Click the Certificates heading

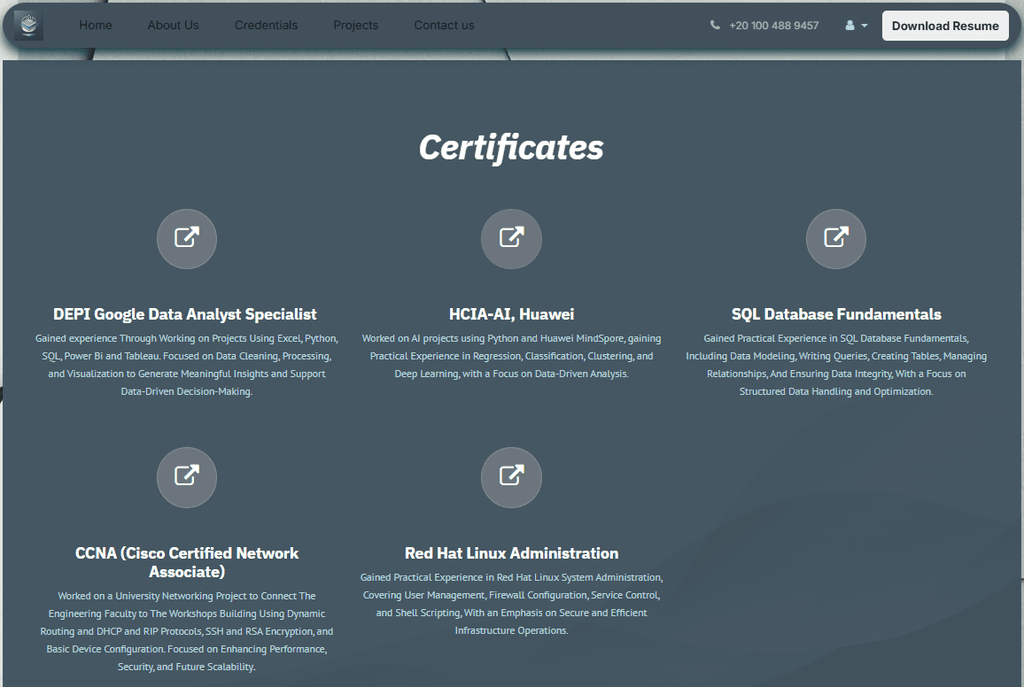click(x=511, y=148)
